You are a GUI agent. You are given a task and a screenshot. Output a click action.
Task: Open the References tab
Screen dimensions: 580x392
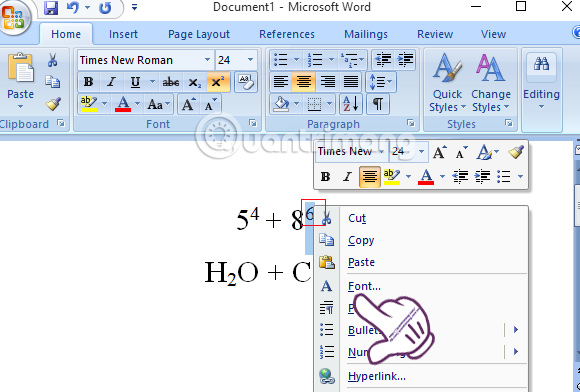point(287,34)
